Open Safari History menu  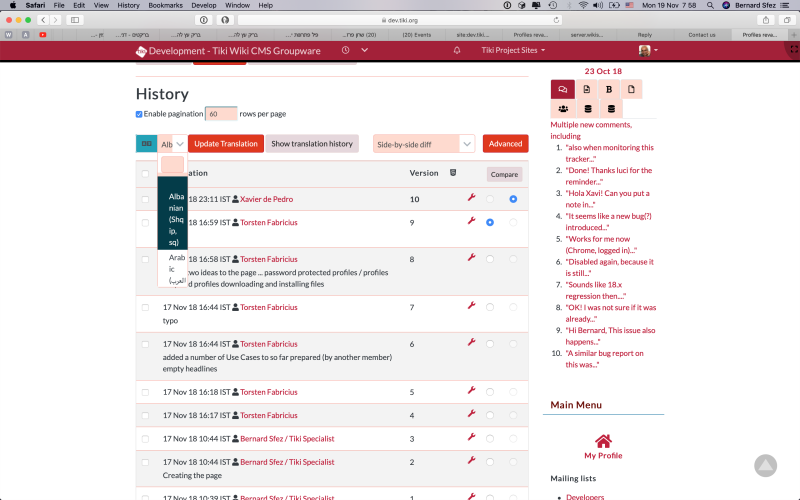tap(128, 5)
